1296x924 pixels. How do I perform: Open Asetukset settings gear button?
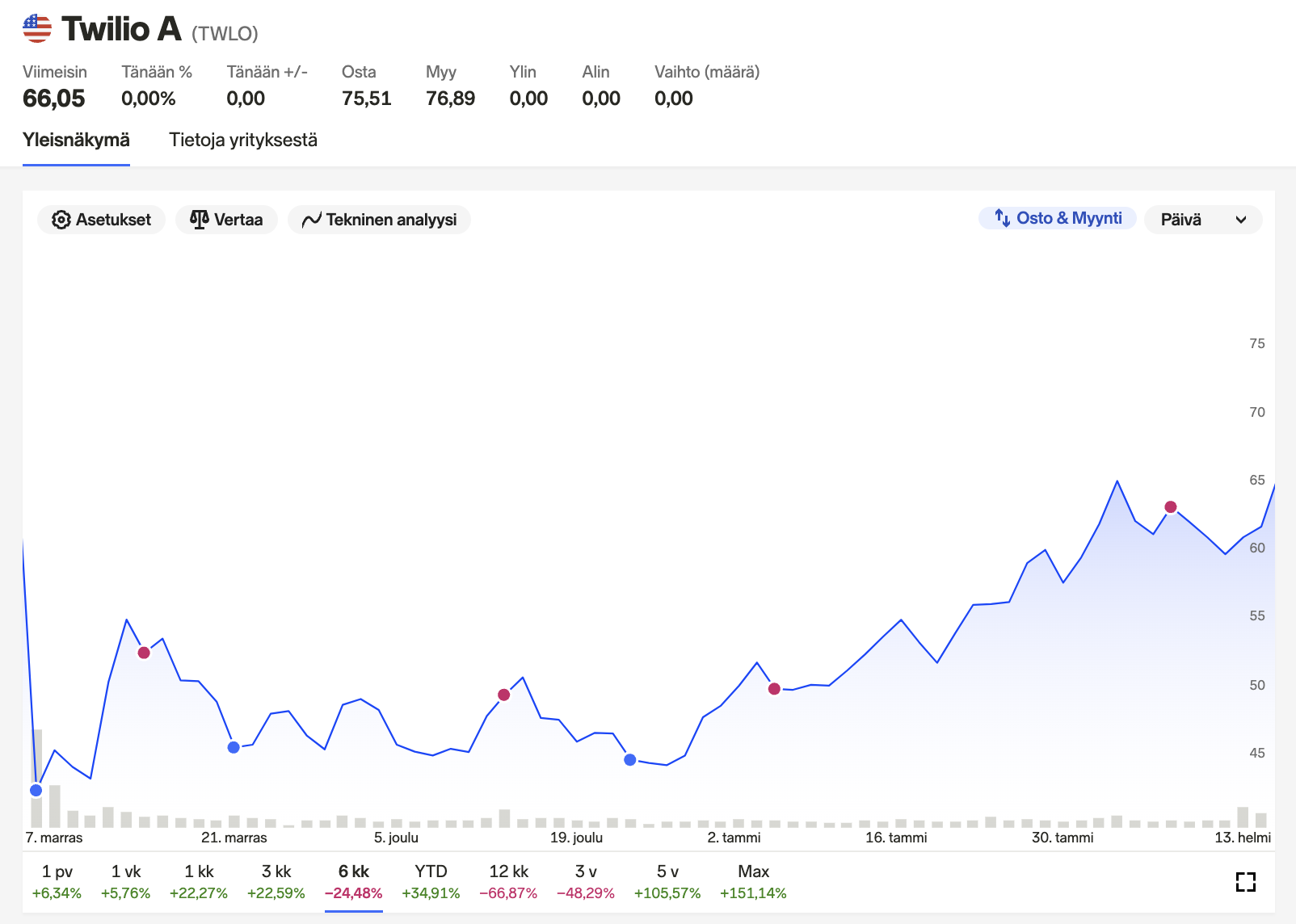pos(101,220)
